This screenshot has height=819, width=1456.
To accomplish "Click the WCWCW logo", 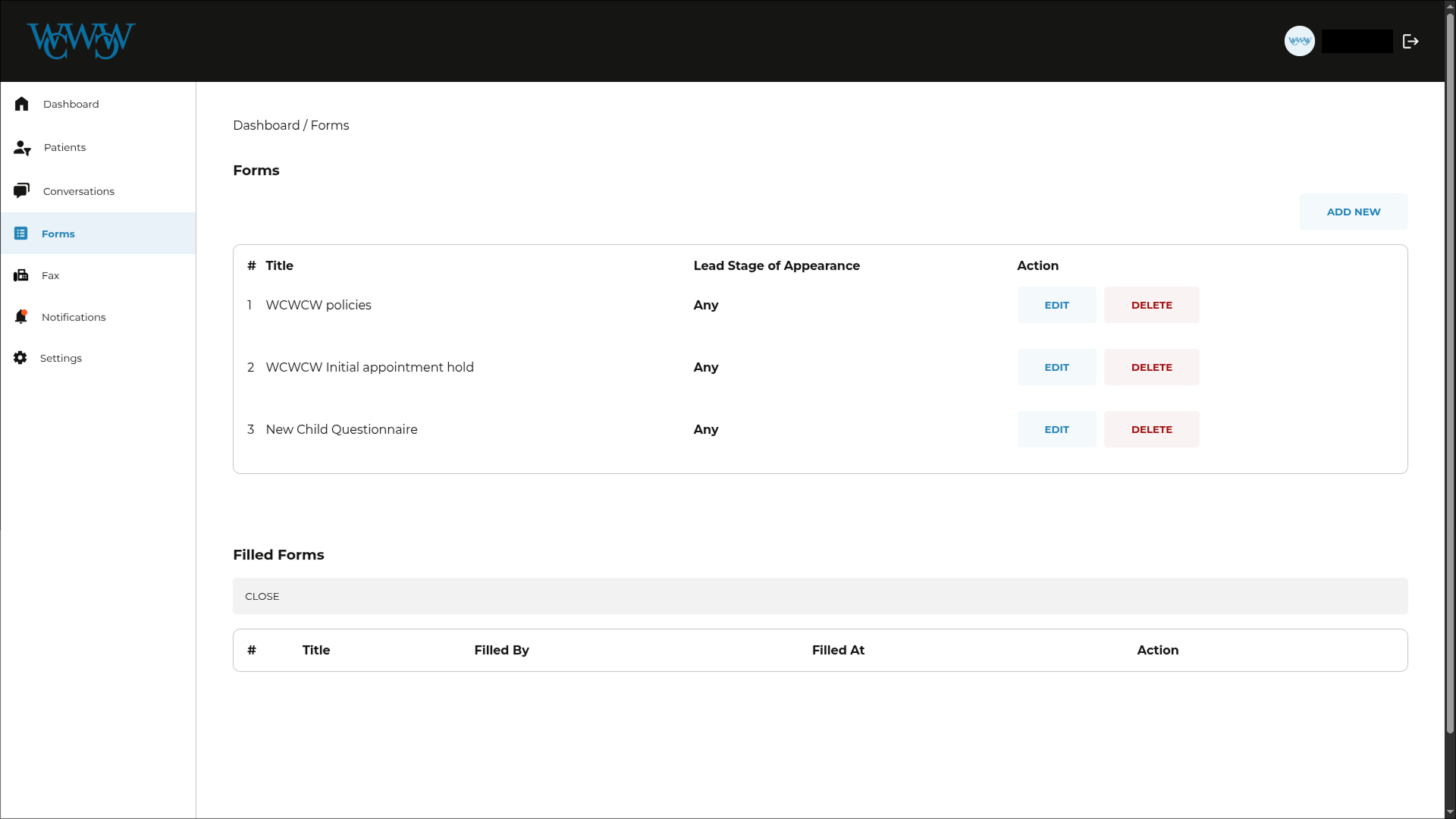I will coord(81,41).
